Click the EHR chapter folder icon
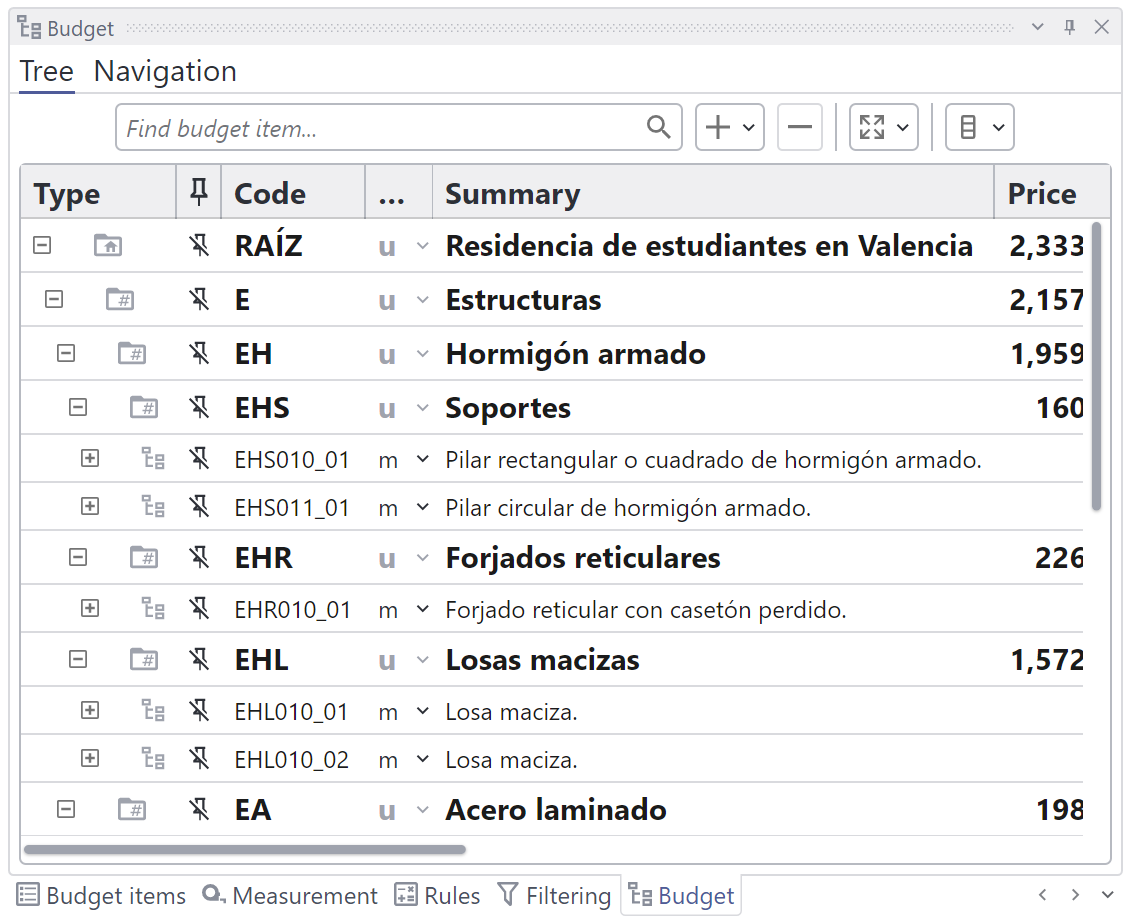1127x922 pixels. point(144,557)
